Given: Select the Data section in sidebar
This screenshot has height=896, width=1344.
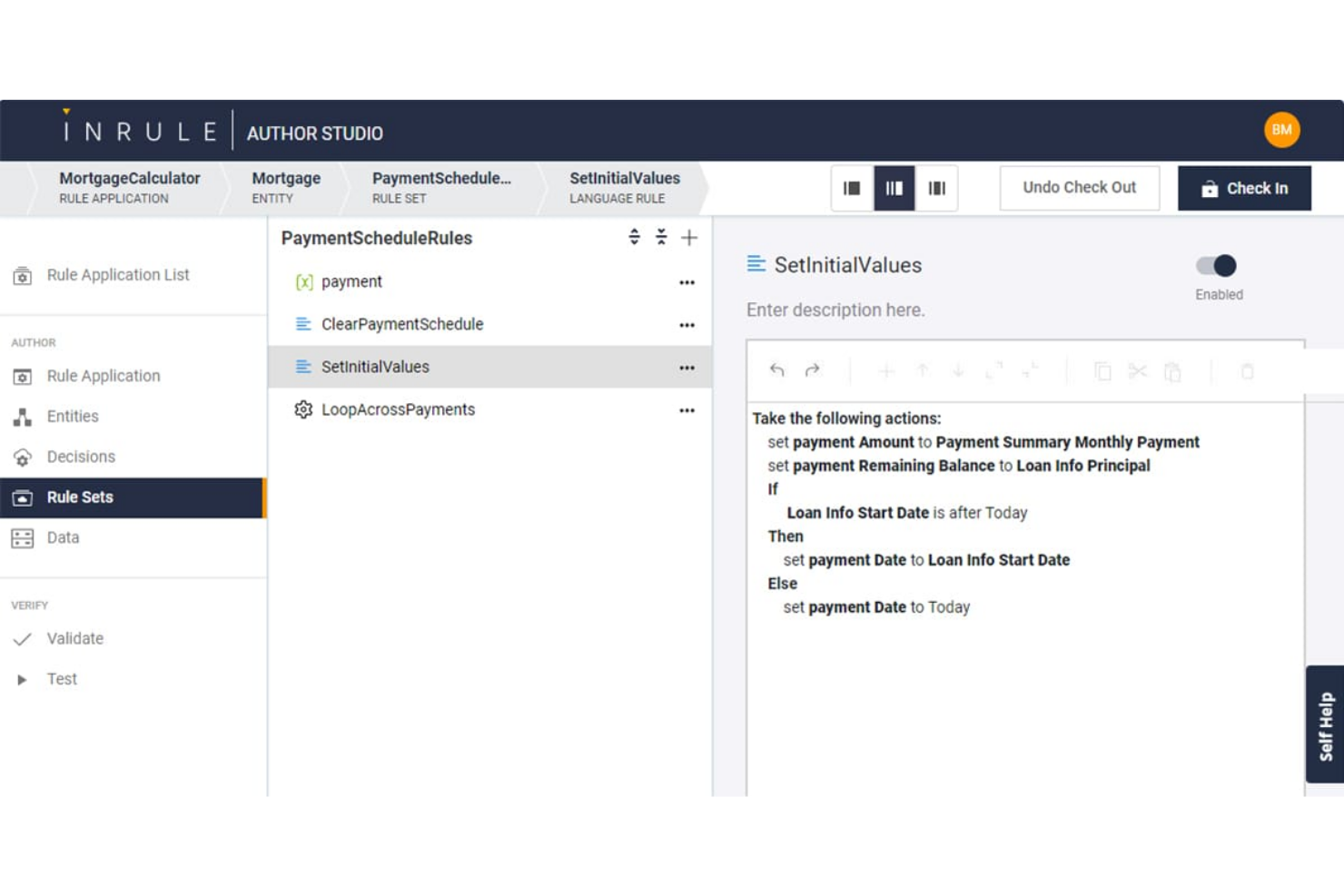Looking at the screenshot, I should [22, 537].
